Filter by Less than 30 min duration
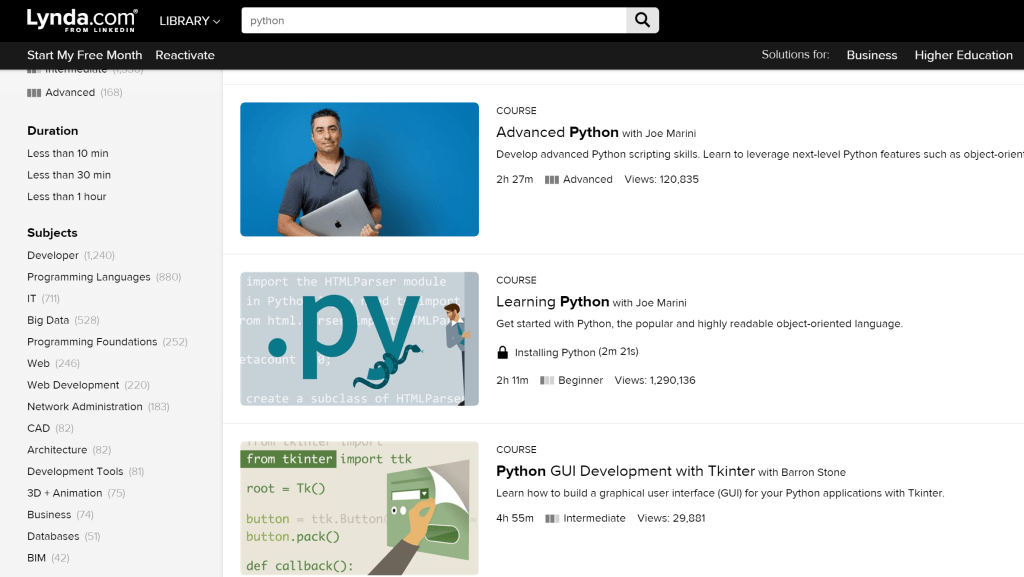The height and width of the screenshot is (577, 1024). pyautogui.click(x=69, y=175)
